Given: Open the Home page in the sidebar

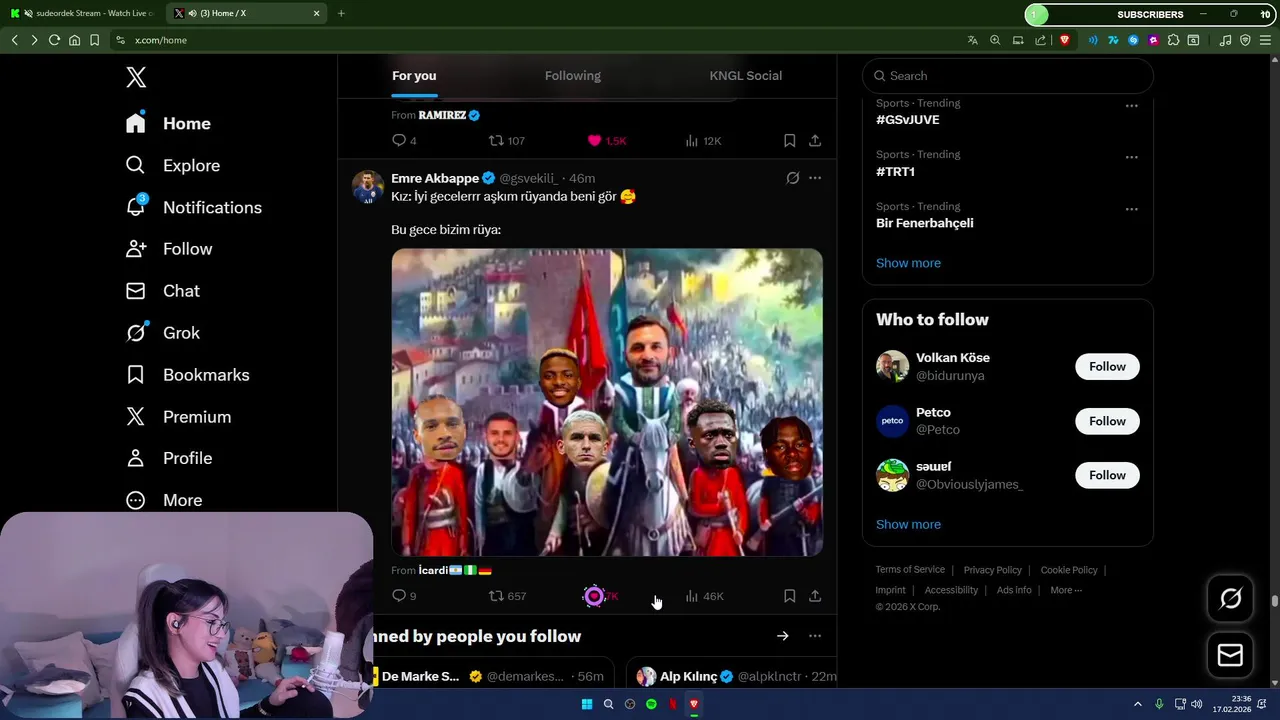Looking at the screenshot, I should pyautogui.click(x=168, y=123).
